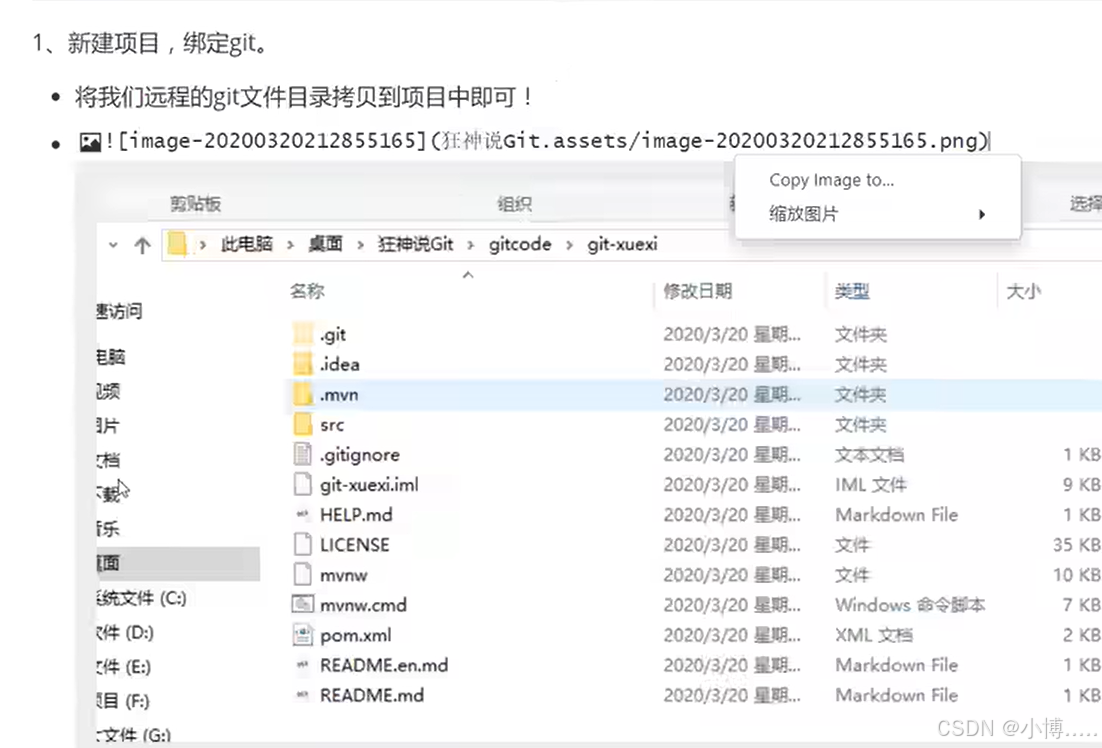This screenshot has height=748, width=1102.
Task: Open recent locations dropdown chevron
Action: coord(113,245)
